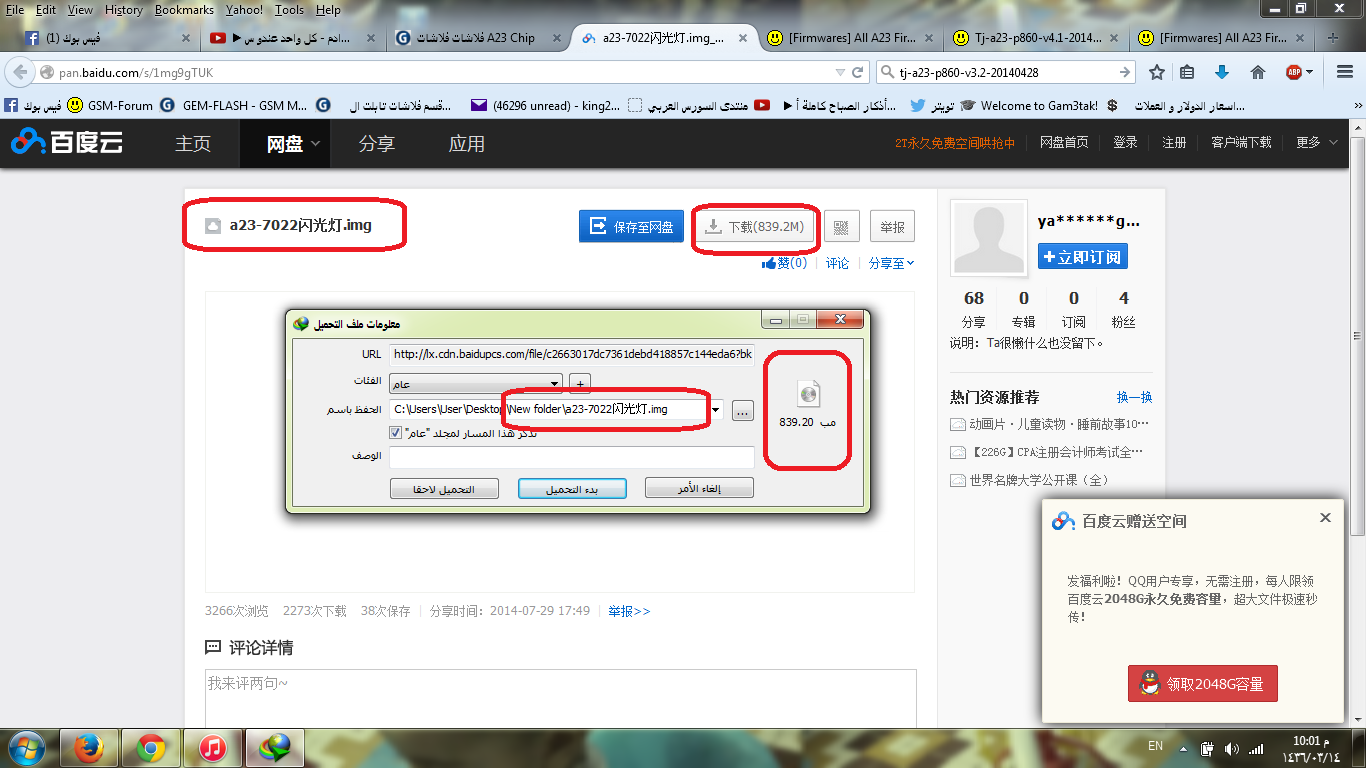Click the 举报>> link below the preview
The height and width of the screenshot is (768, 1366).
point(629,611)
